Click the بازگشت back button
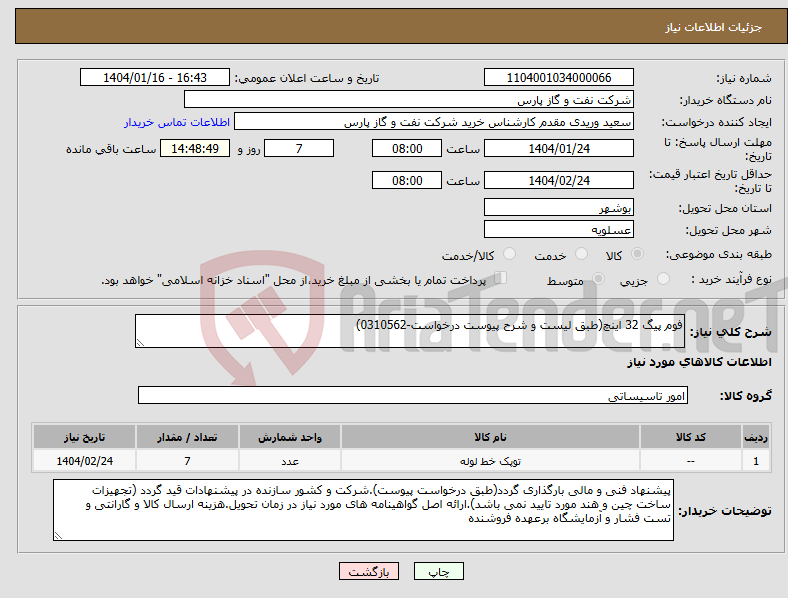Viewport: 788px width, 598px height. click(x=369, y=571)
